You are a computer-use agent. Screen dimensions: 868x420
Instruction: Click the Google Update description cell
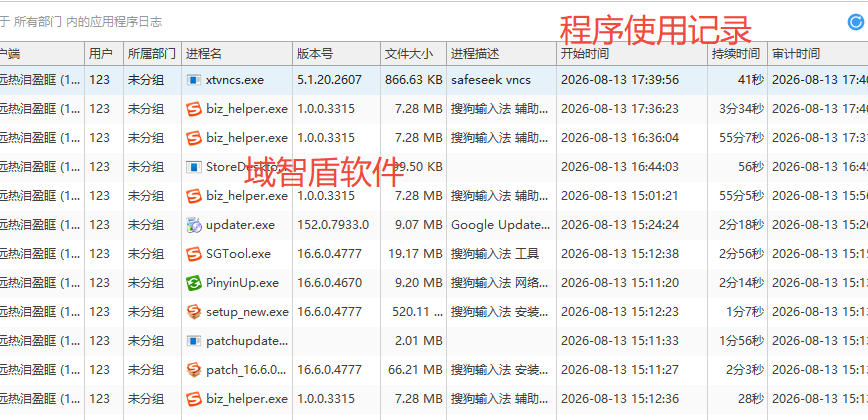(x=500, y=225)
